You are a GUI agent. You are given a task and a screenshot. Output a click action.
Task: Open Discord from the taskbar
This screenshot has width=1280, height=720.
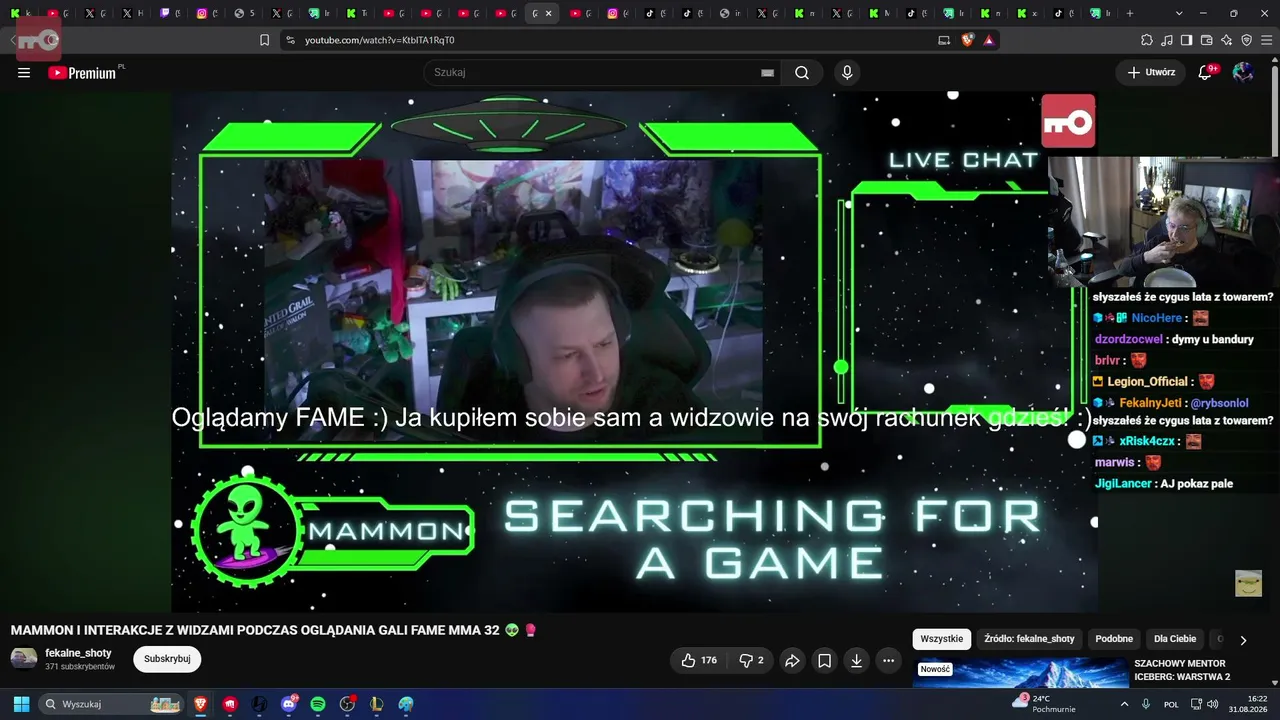point(289,704)
